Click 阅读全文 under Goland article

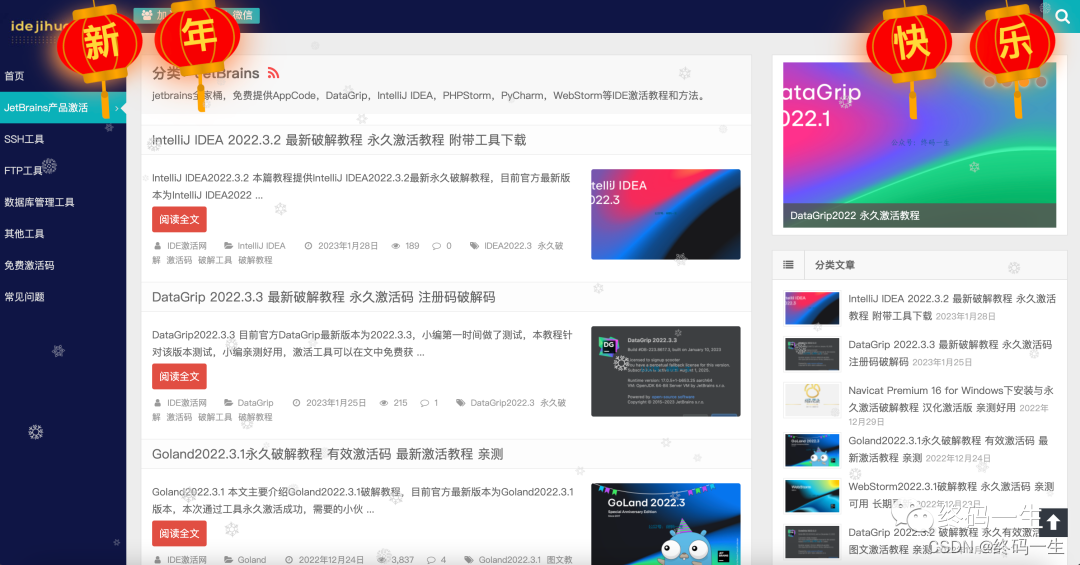[179, 534]
